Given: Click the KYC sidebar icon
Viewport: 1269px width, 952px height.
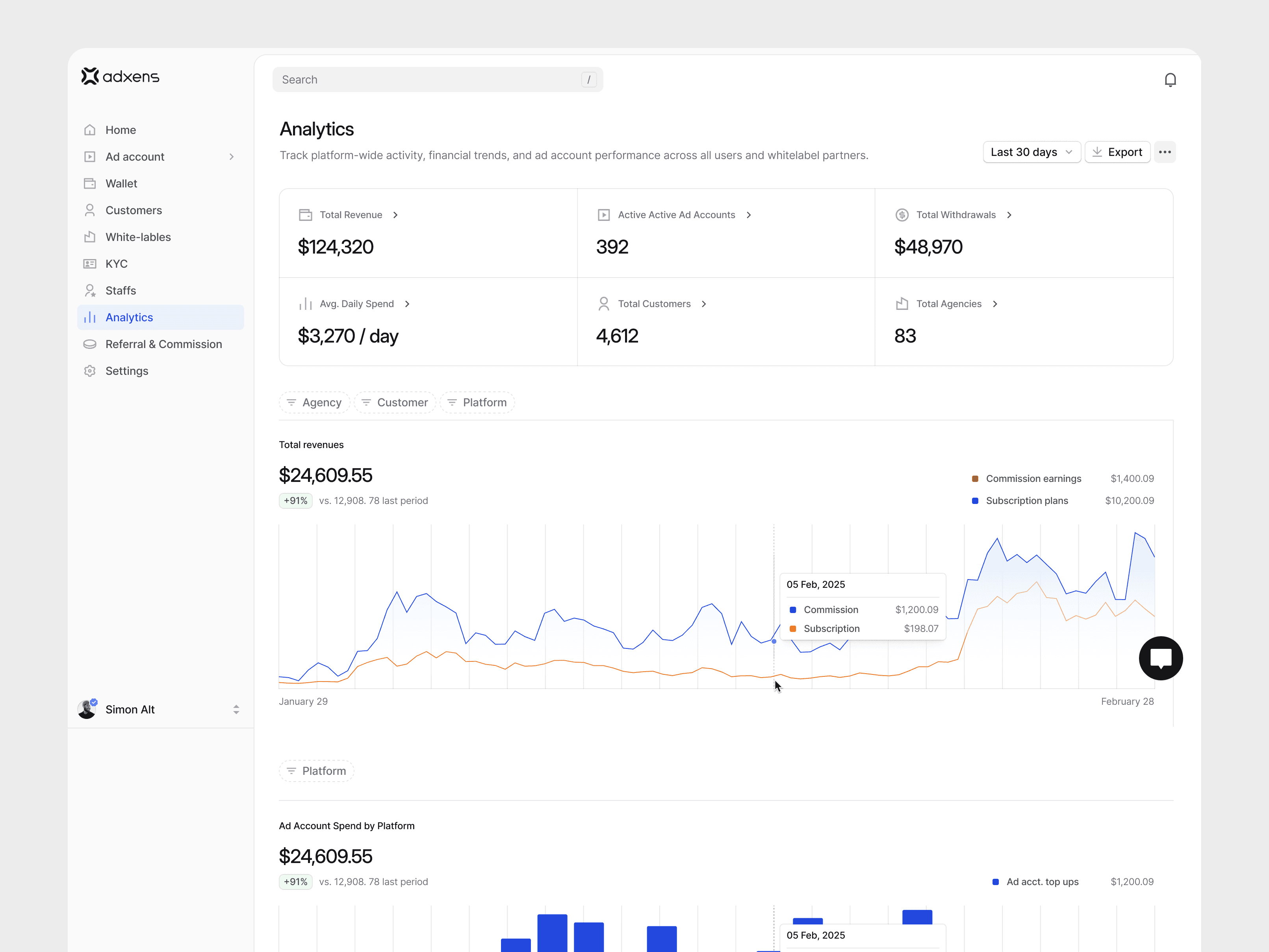Looking at the screenshot, I should 90,264.
